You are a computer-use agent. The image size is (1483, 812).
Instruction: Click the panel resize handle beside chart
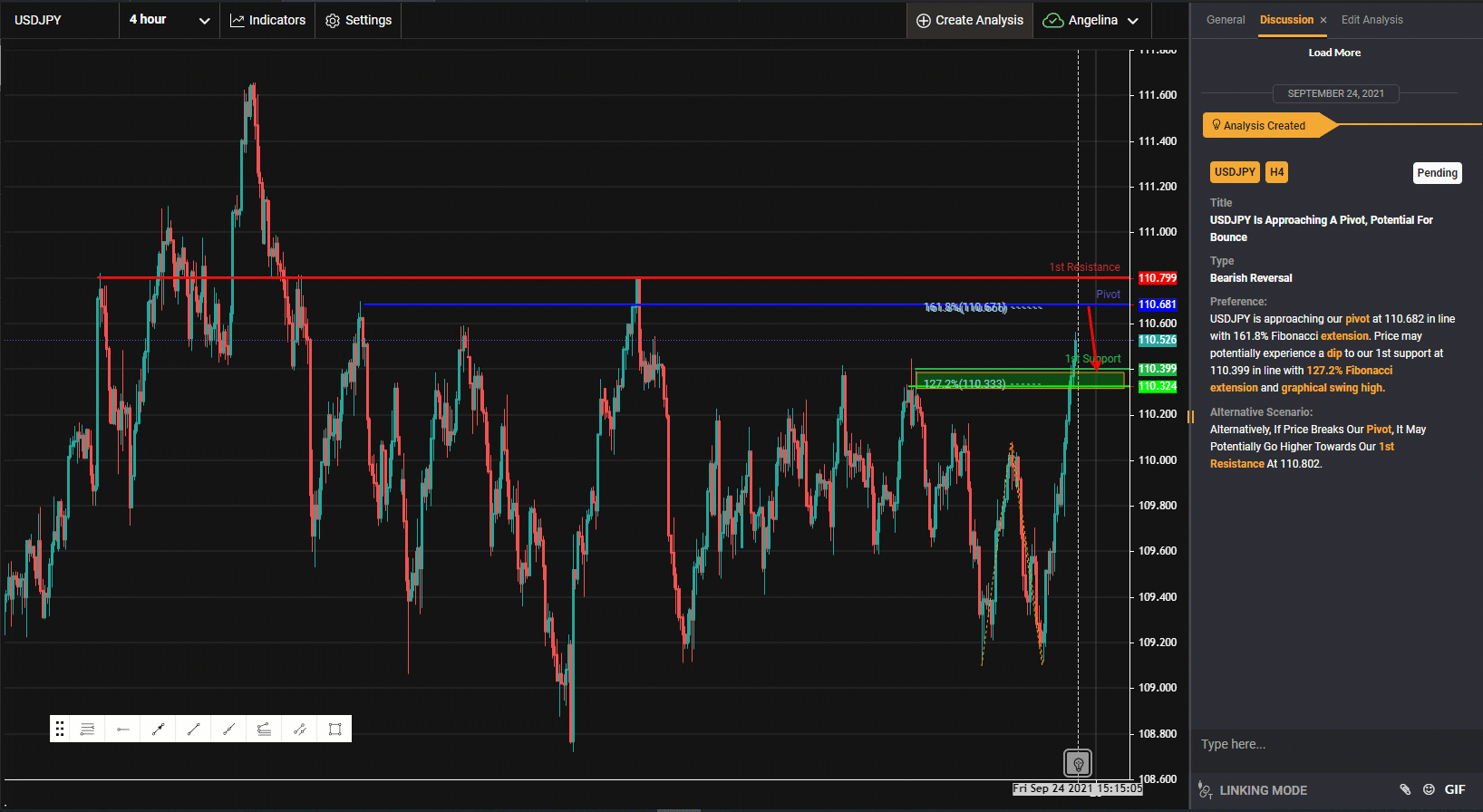(x=1191, y=417)
